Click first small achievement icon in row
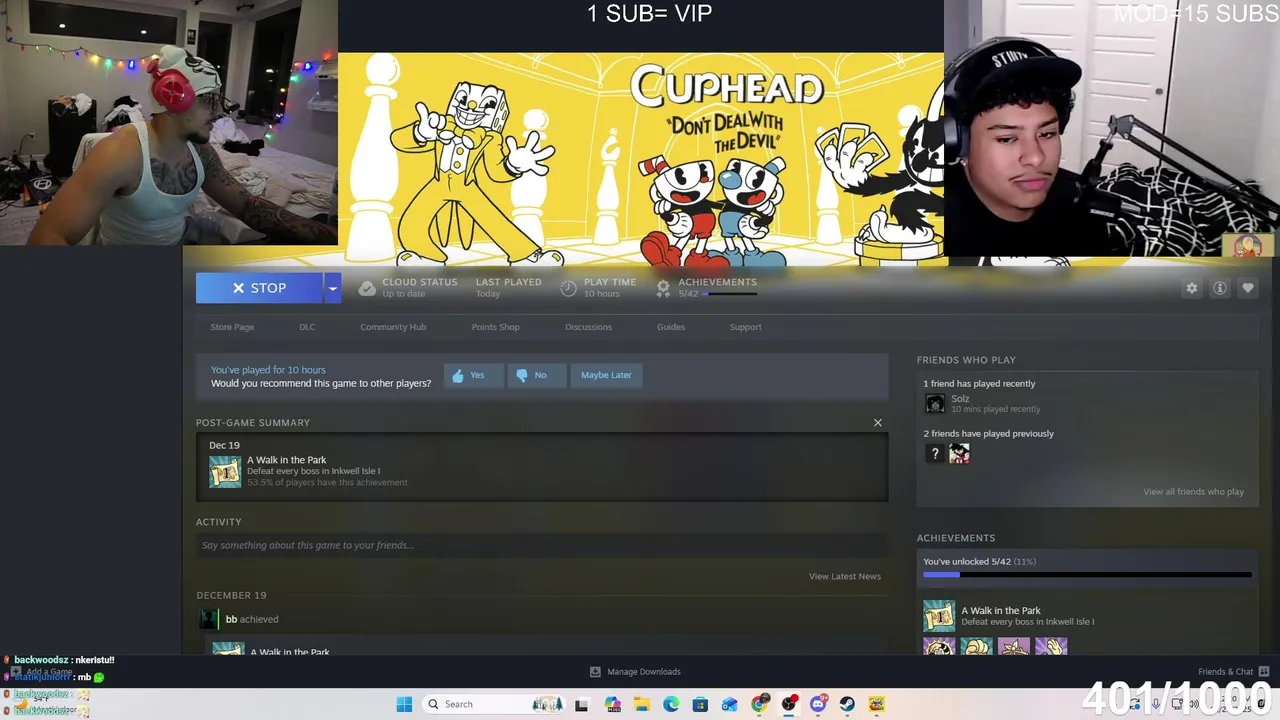This screenshot has height=720, width=1280. (939, 646)
